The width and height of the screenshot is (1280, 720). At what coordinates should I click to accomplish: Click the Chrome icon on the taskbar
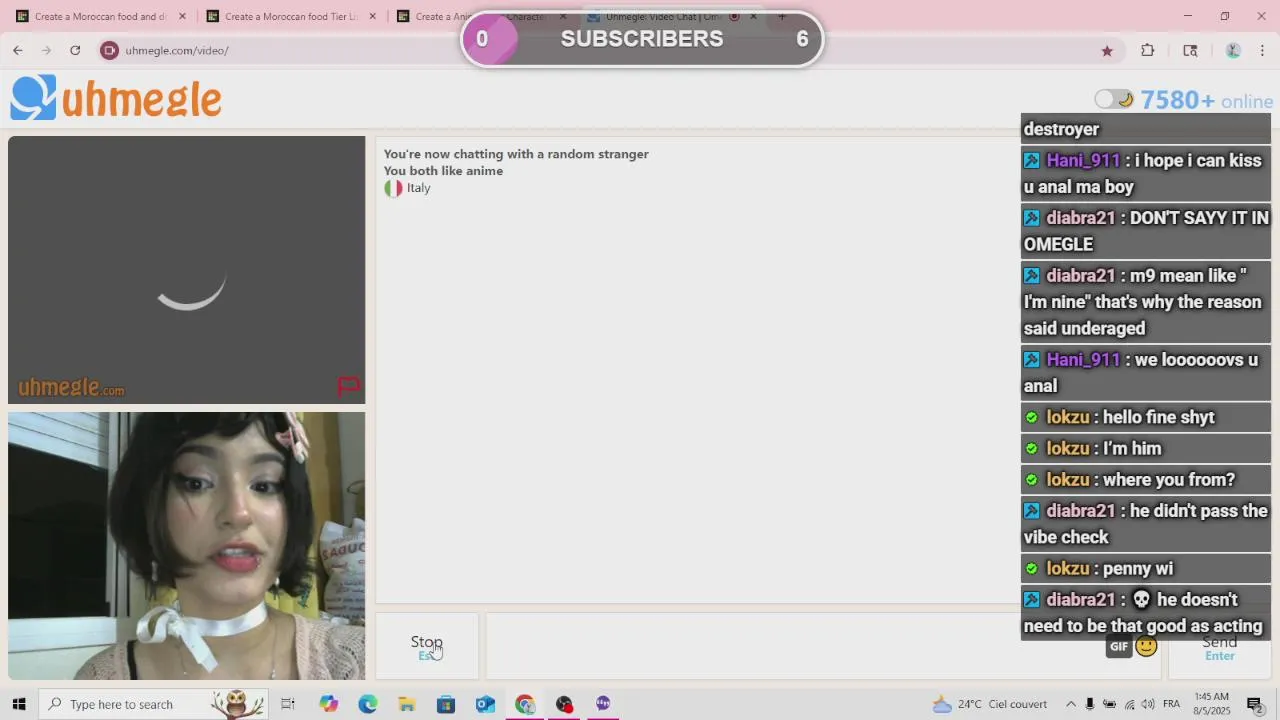click(x=525, y=704)
